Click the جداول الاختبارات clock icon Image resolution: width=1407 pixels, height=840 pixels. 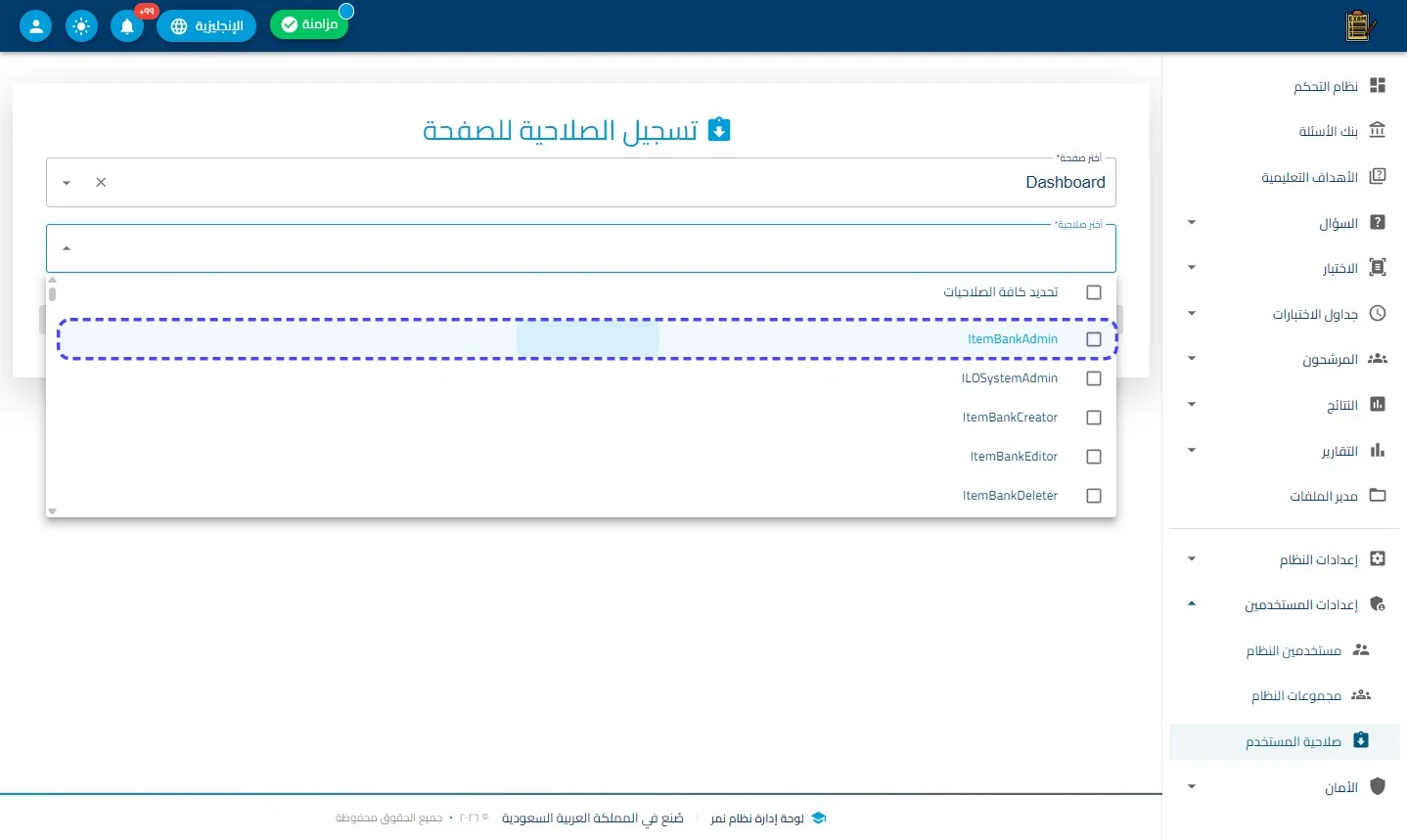pos(1378,314)
